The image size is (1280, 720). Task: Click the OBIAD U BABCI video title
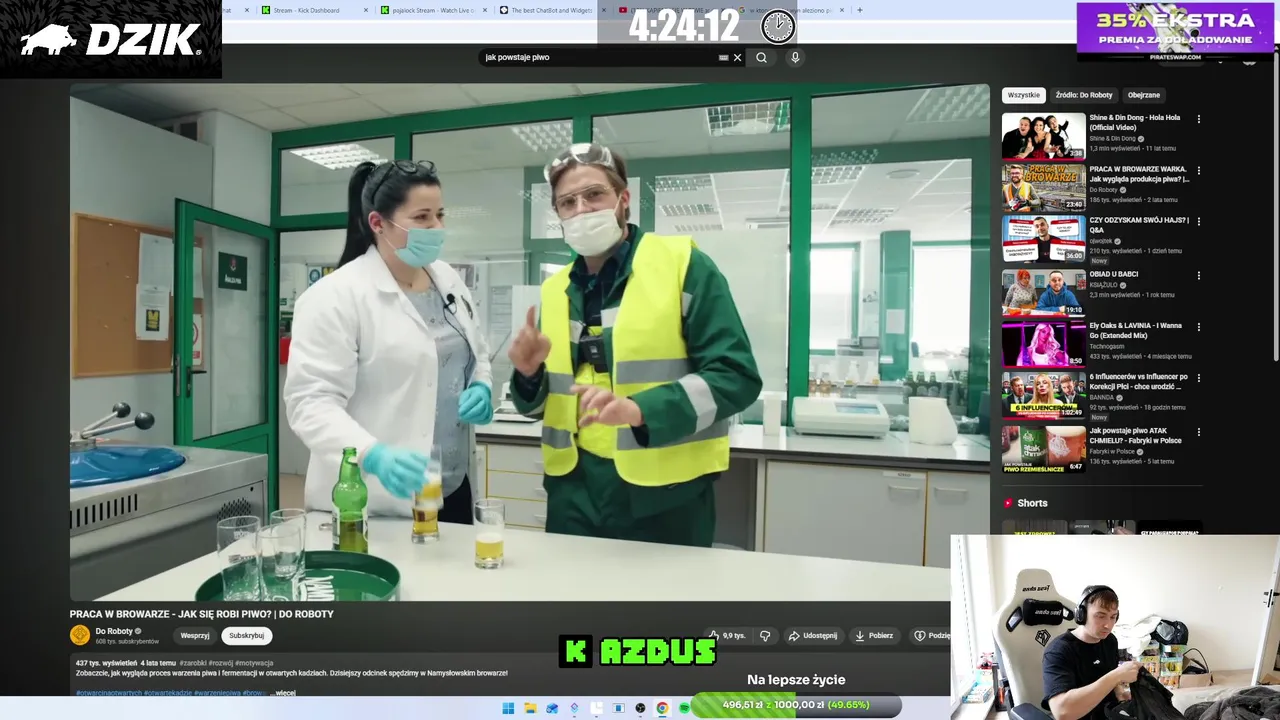pyautogui.click(x=1113, y=274)
